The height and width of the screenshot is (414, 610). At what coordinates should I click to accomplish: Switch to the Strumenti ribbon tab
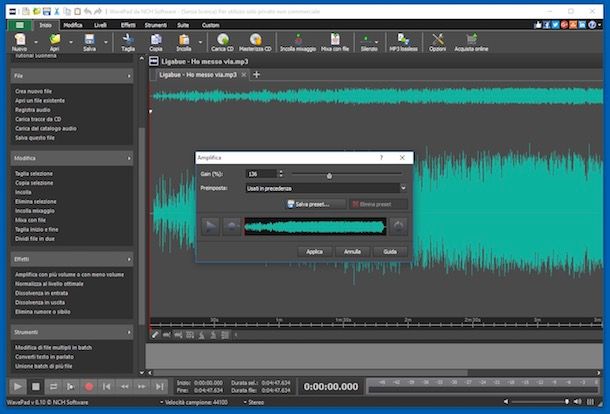click(156, 25)
